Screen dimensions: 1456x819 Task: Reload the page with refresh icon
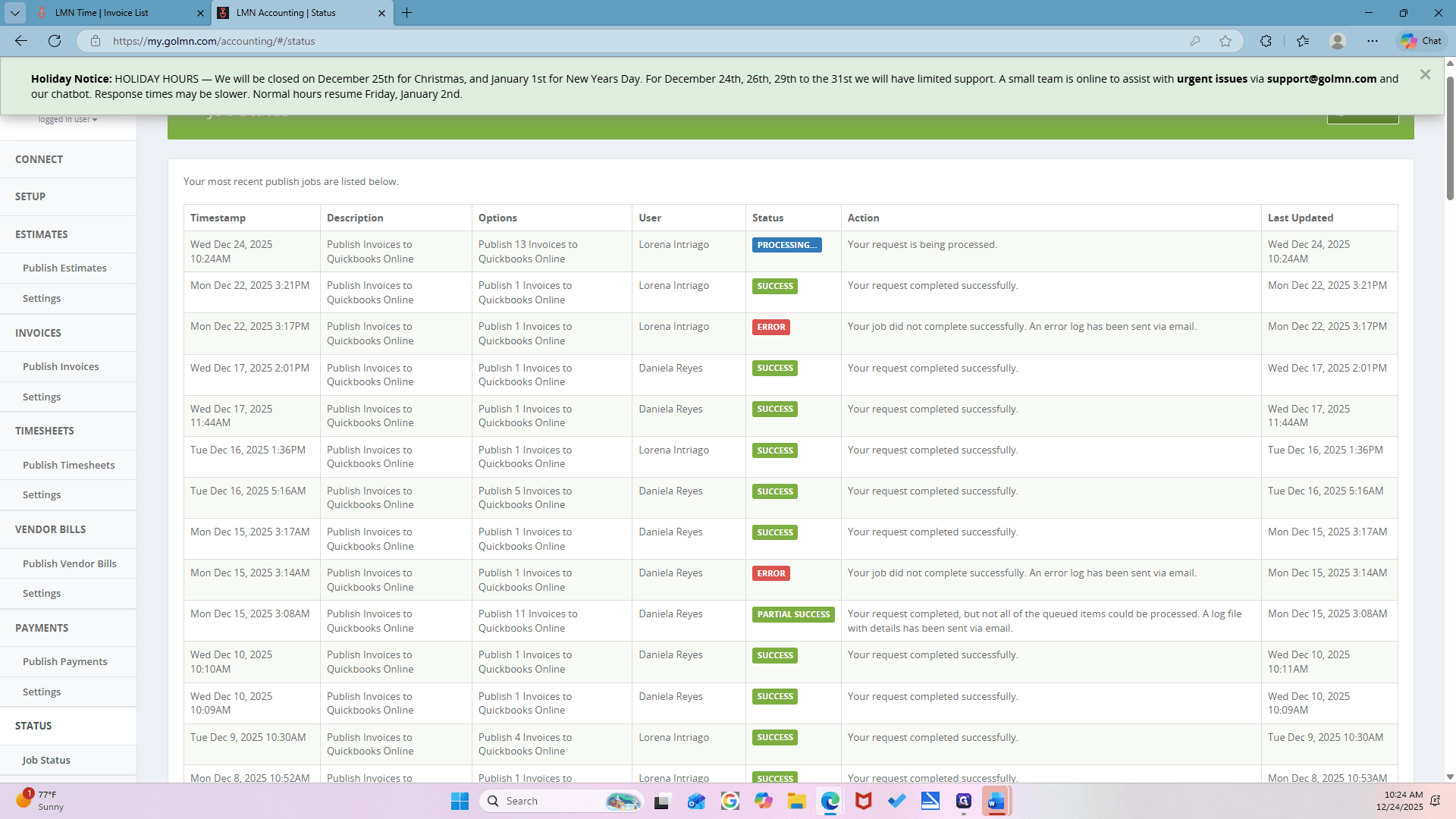[x=55, y=41]
